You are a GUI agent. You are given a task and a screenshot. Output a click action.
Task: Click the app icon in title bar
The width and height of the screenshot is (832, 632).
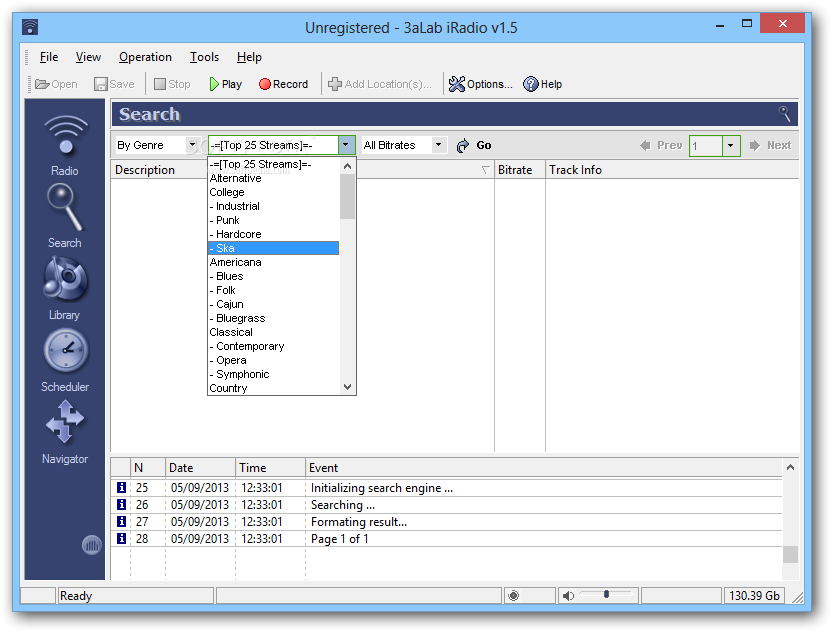pyautogui.click(x=30, y=27)
